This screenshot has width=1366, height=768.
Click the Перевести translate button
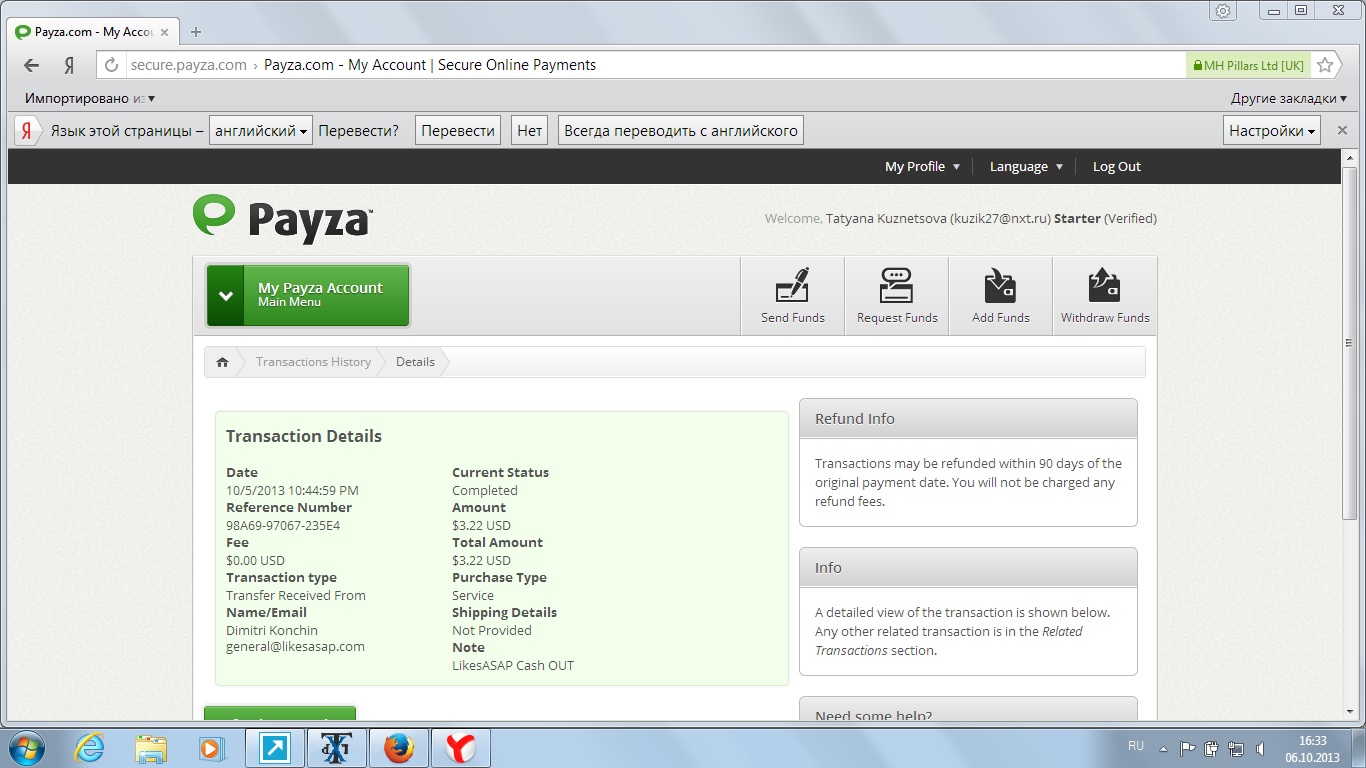pyautogui.click(x=458, y=131)
